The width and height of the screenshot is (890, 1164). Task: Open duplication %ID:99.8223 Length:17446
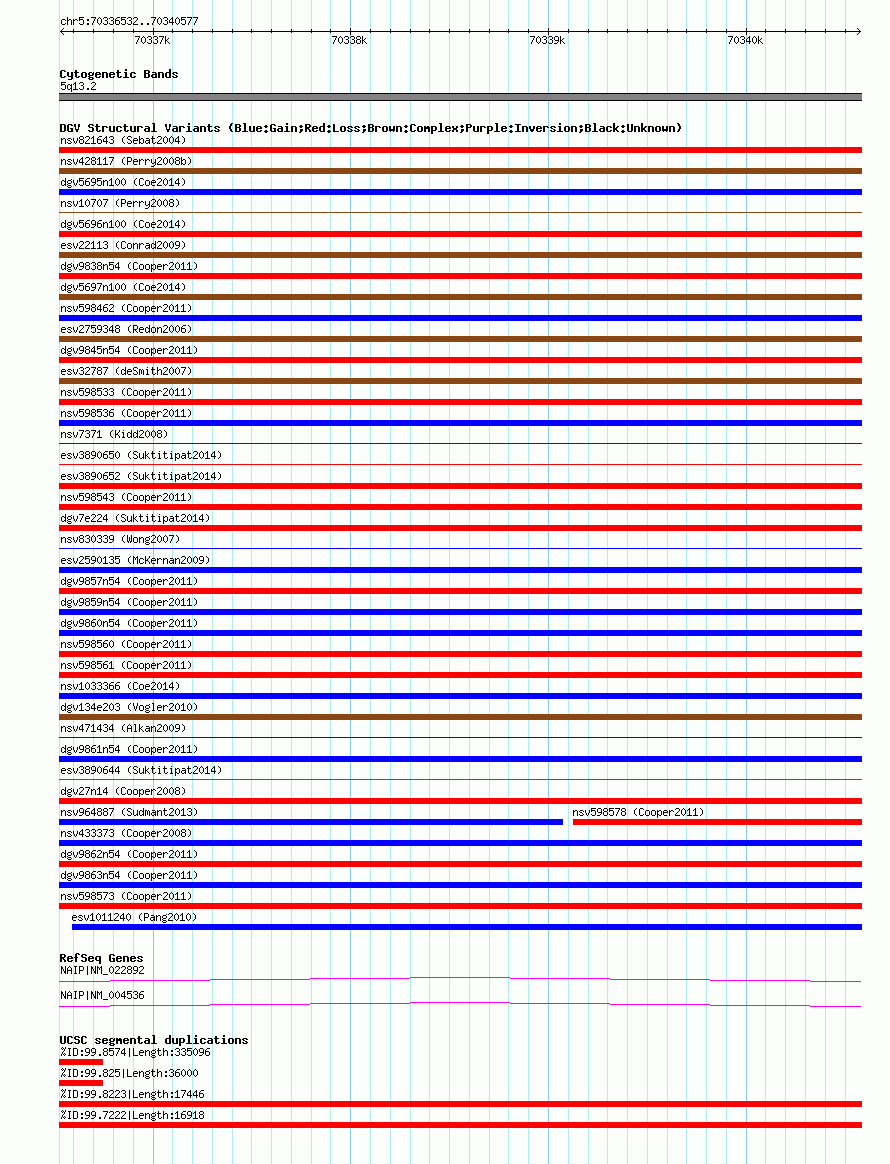[132, 1094]
